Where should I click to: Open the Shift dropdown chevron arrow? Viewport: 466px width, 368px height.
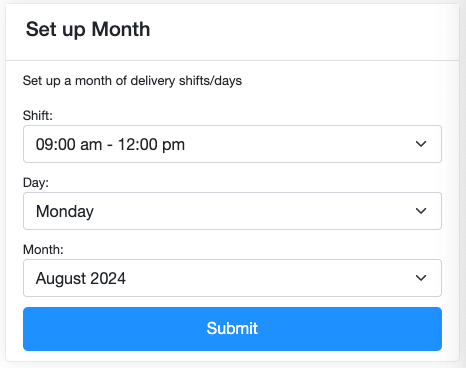pyautogui.click(x=421, y=144)
